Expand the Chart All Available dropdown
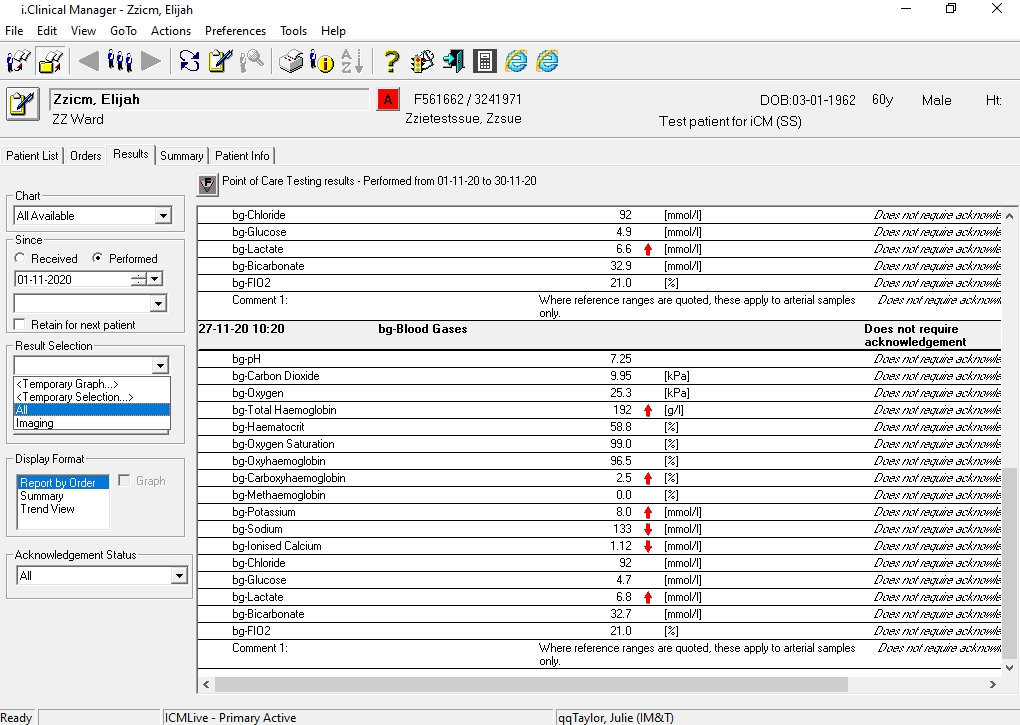Image resolution: width=1020 pixels, height=725 pixels. (x=163, y=216)
